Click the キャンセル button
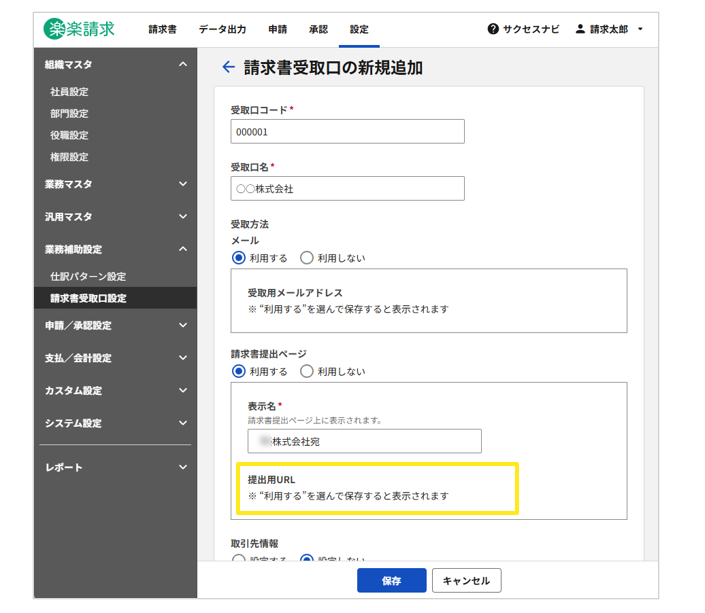Screen dimensions: 705x613 point(466,581)
